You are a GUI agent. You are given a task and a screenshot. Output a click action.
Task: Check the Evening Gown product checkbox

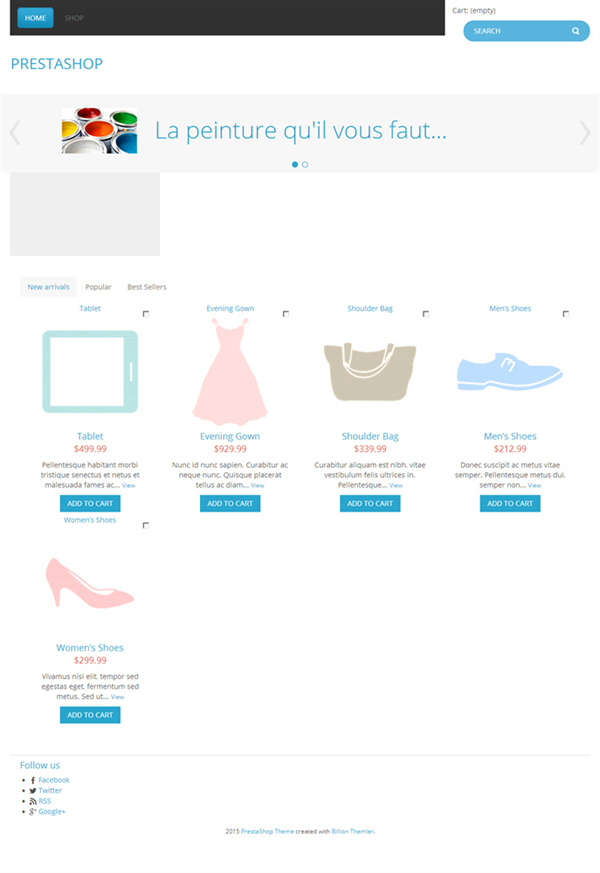pyautogui.click(x=286, y=314)
